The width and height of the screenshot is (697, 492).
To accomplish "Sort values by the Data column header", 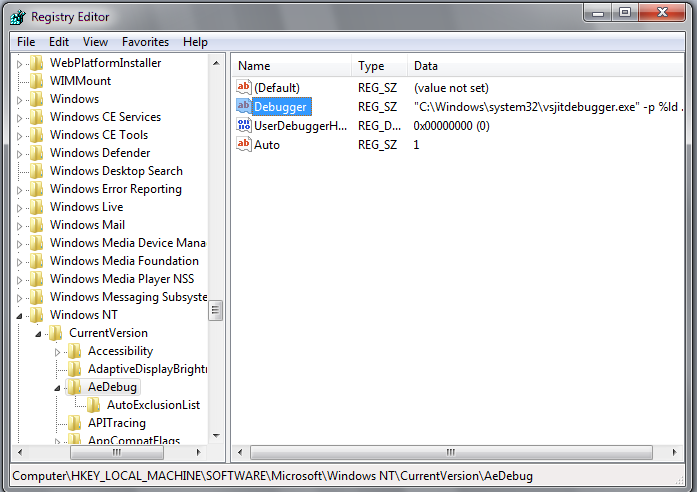I will tap(545, 66).
